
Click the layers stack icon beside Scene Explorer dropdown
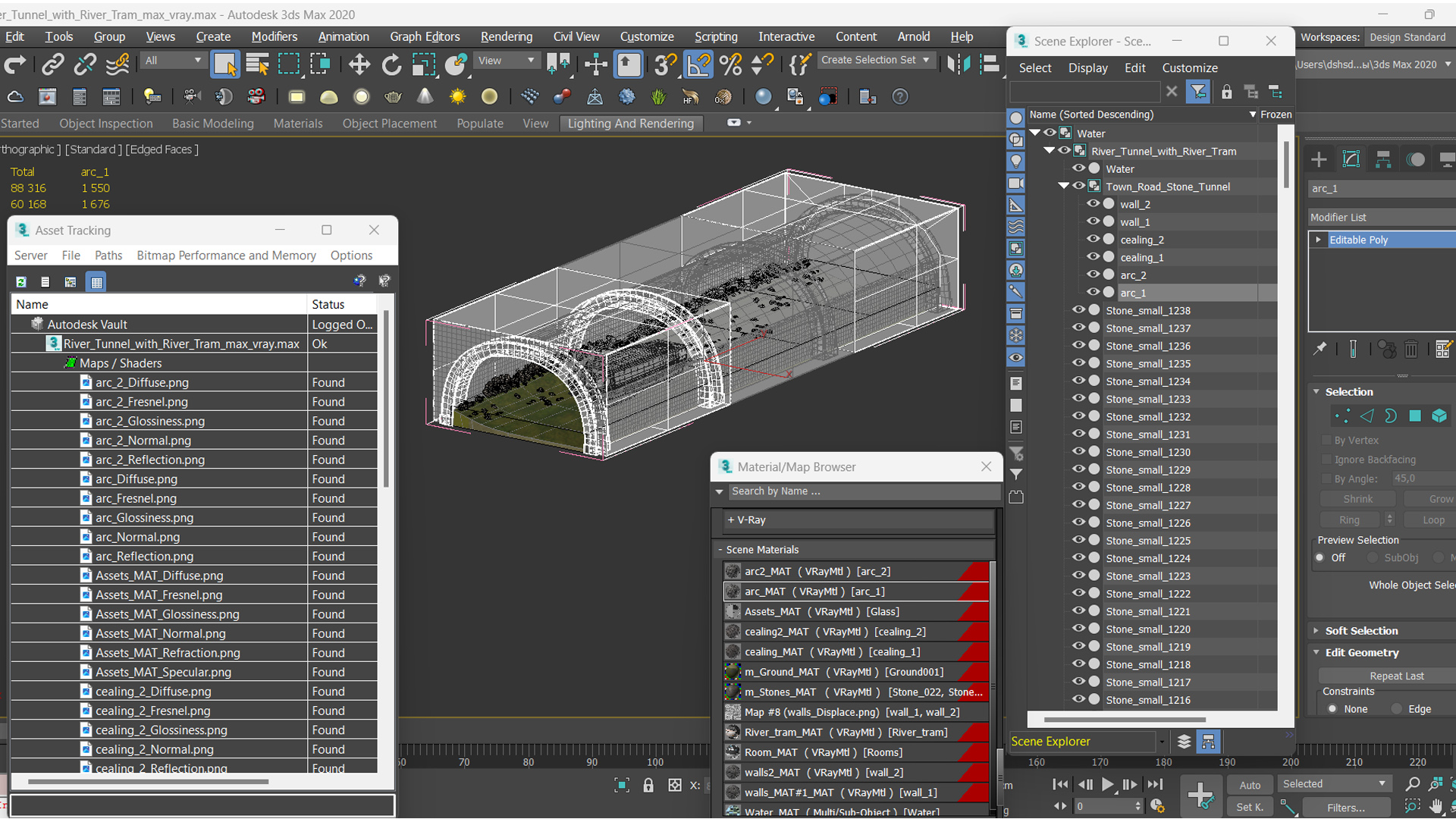[x=1184, y=742]
